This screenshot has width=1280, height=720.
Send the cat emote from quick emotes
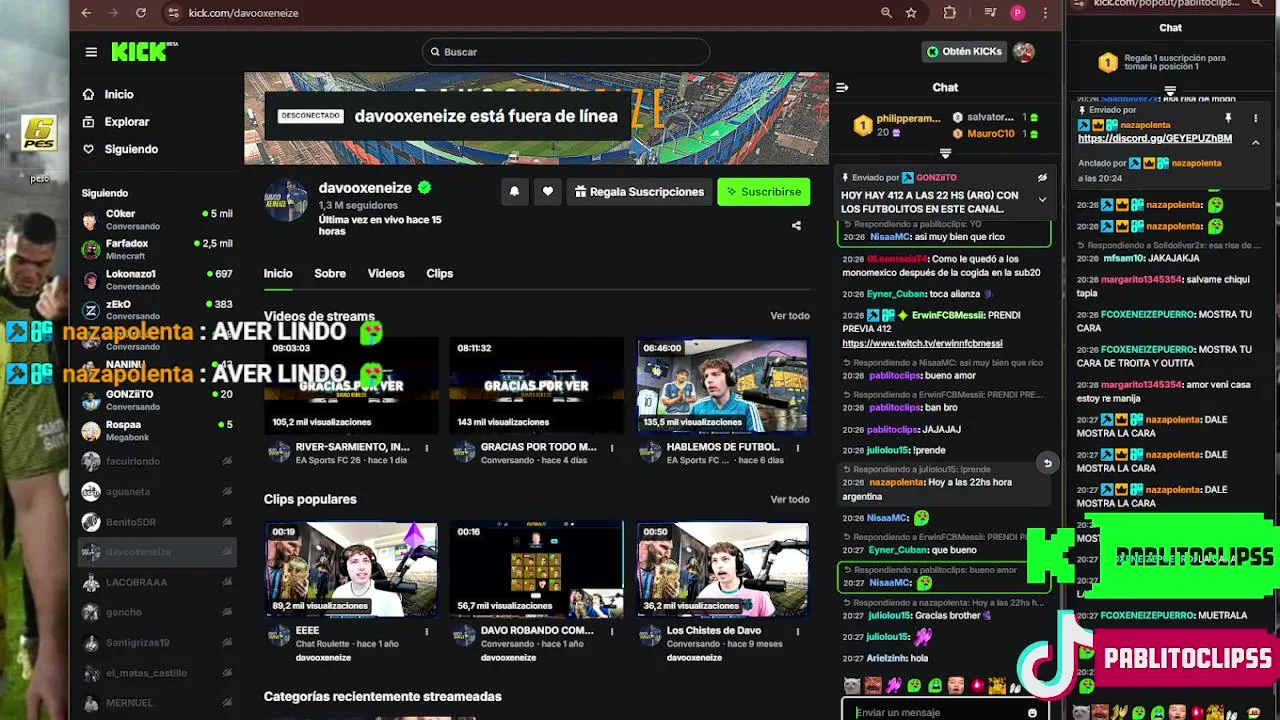[x=851, y=686]
